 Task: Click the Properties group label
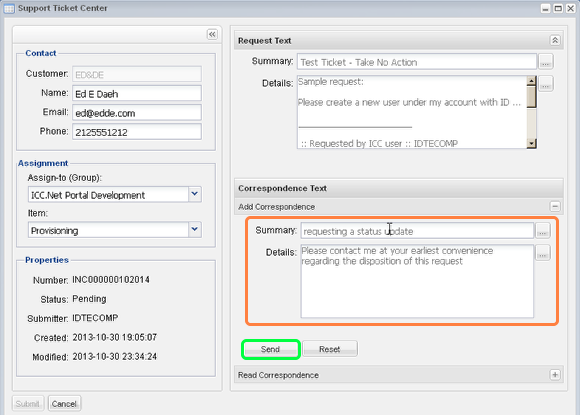pyautogui.click(x=47, y=260)
